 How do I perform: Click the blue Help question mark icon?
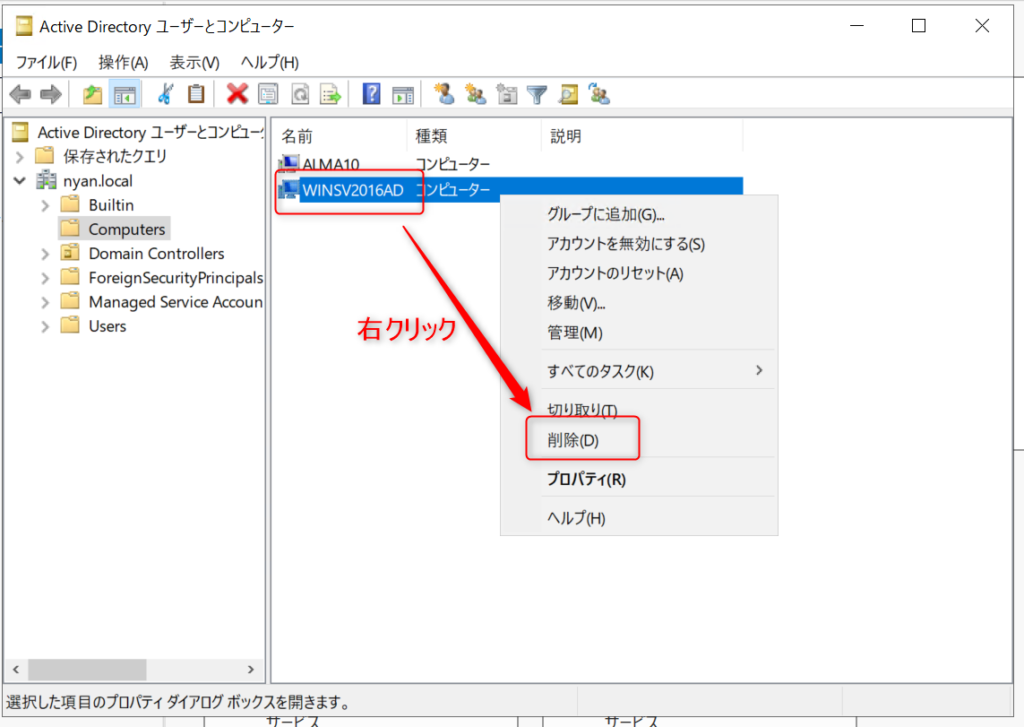coord(371,94)
